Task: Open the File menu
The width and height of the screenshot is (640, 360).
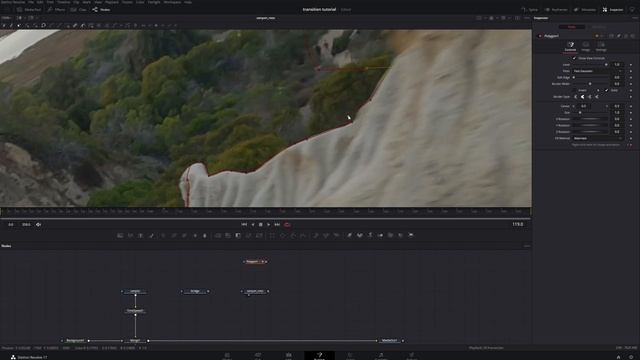Action: coord(31,2)
